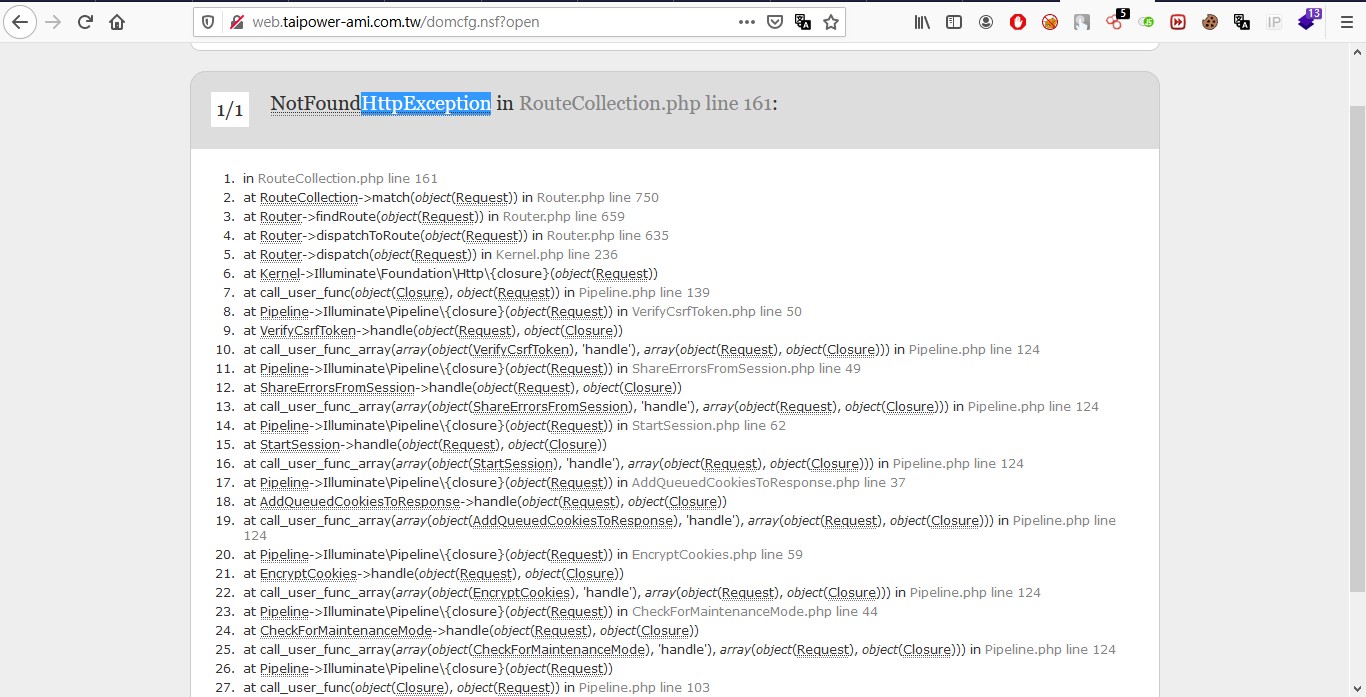Image resolution: width=1366 pixels, height=697 pixels.
Task: Click the translate extension icon in the toolbar
Action: [x=1242, y=22]
